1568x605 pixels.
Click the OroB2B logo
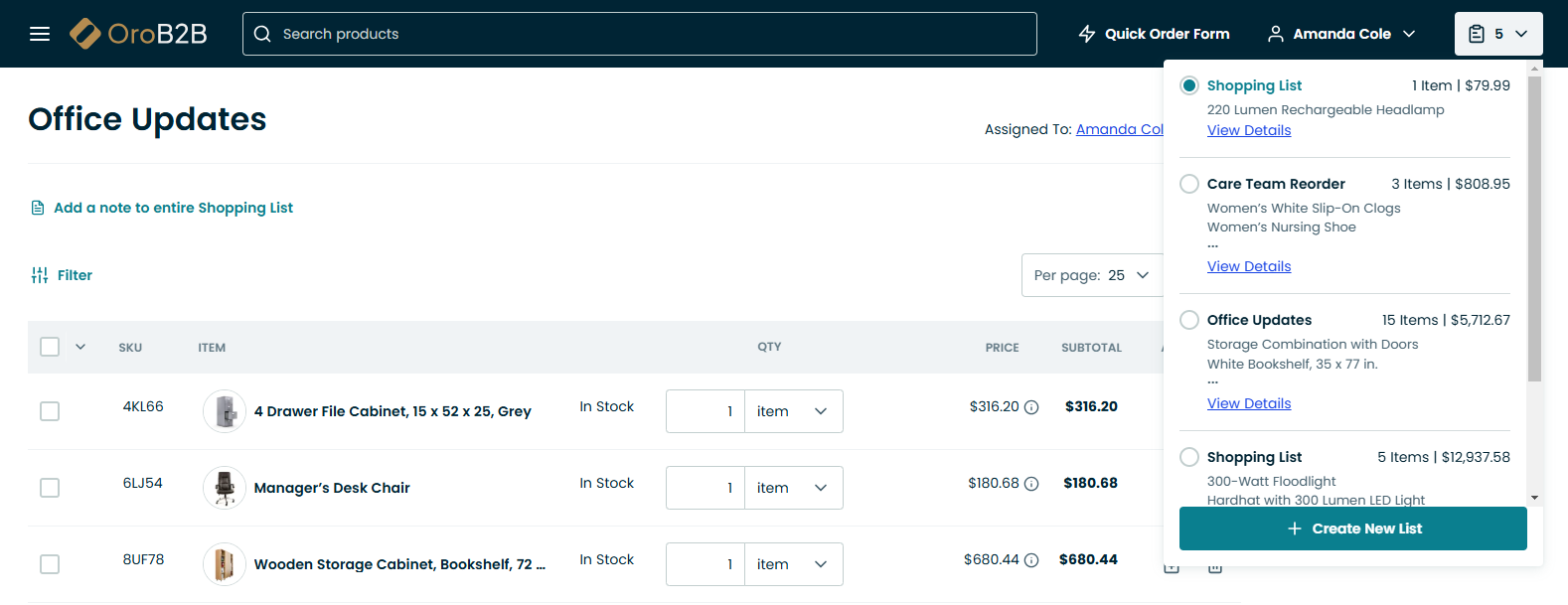pyautogui.click(x=139, y=34)
